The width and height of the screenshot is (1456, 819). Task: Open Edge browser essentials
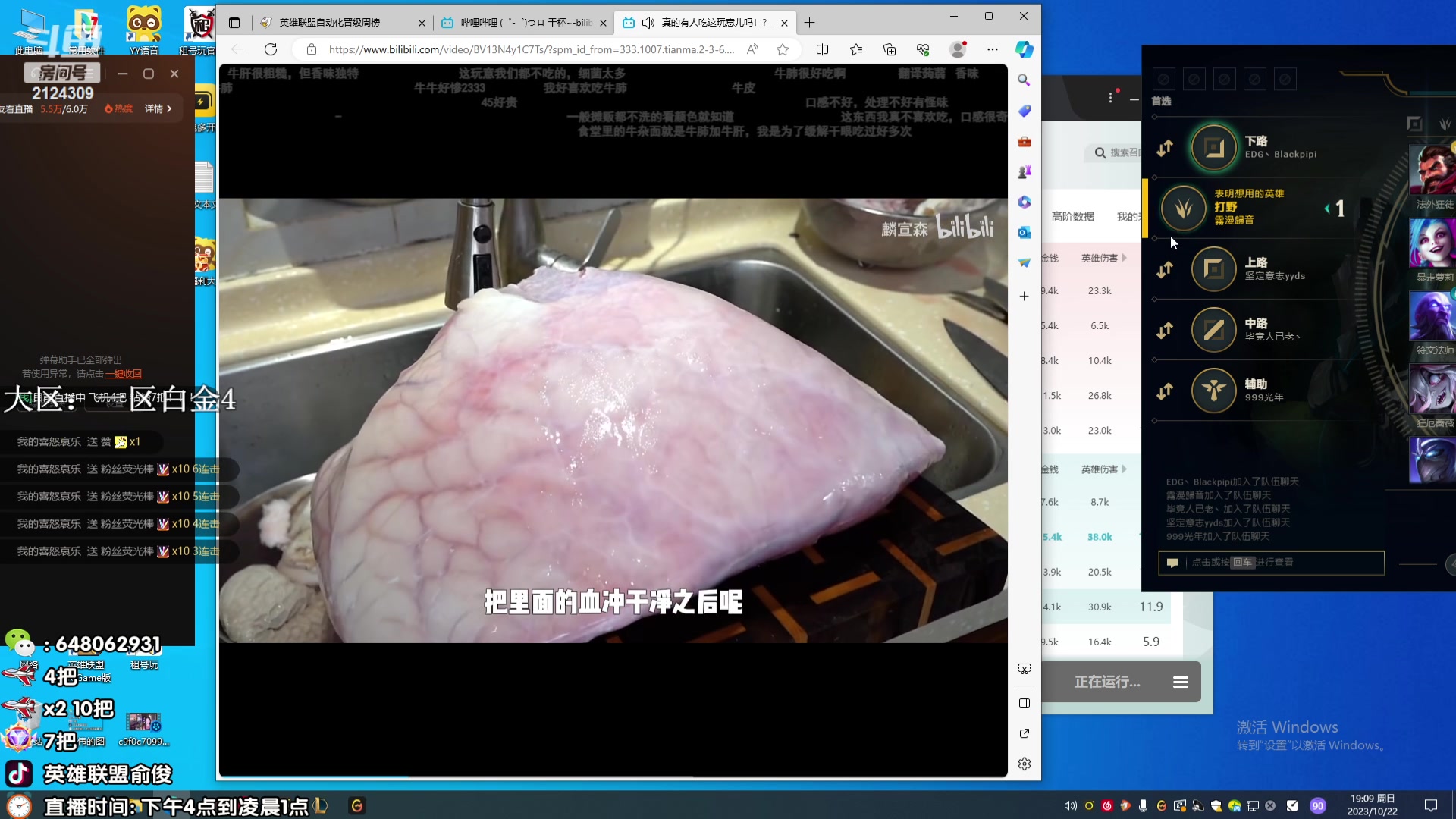(x=923, y=49)
